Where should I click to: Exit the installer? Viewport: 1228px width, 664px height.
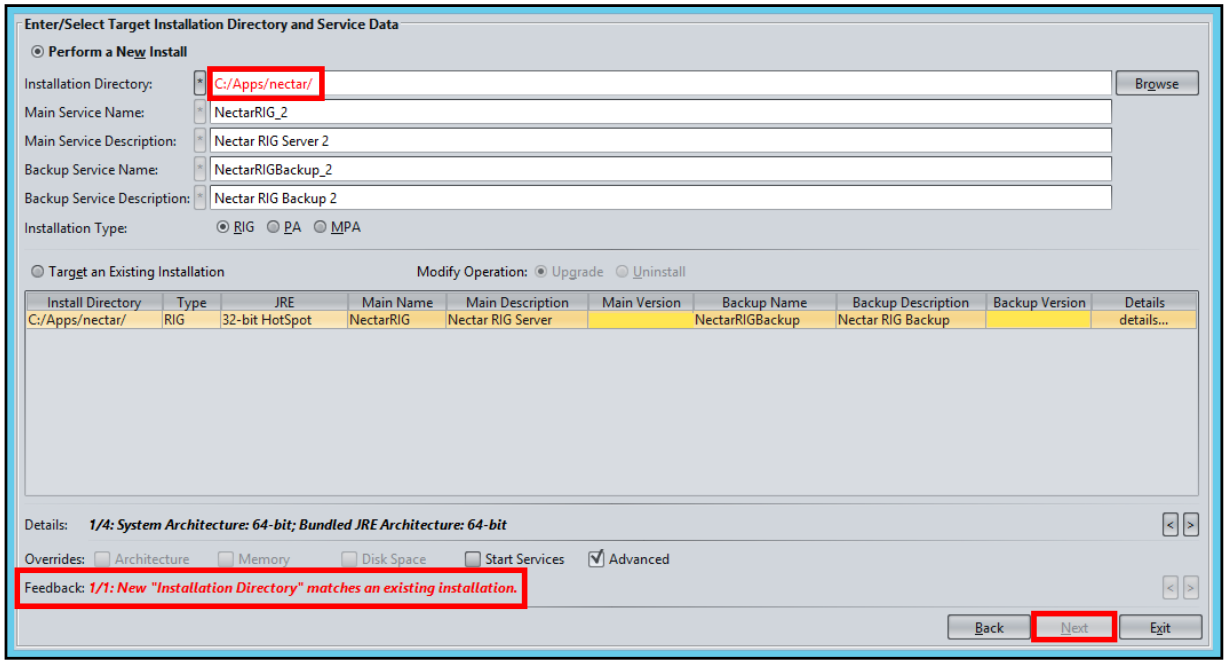click(x=1160, y=628)
